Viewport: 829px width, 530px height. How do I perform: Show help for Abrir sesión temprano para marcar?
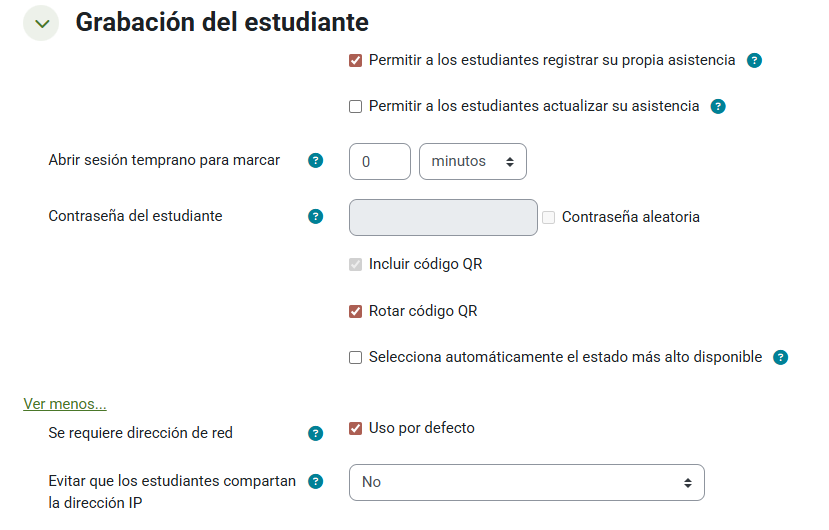(x=316, y=161)
